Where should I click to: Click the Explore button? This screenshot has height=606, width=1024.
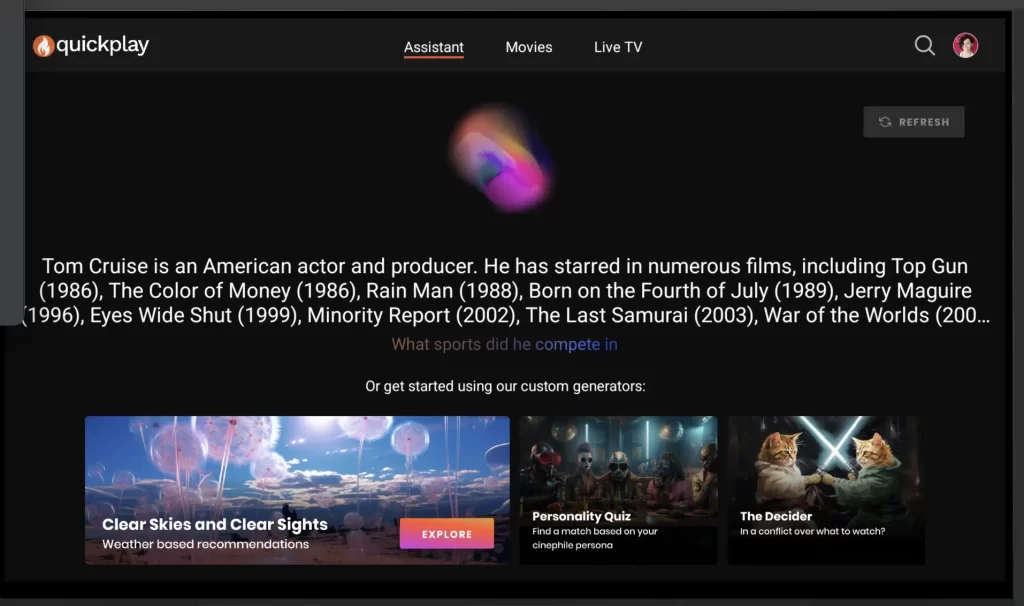coord(447,534)
